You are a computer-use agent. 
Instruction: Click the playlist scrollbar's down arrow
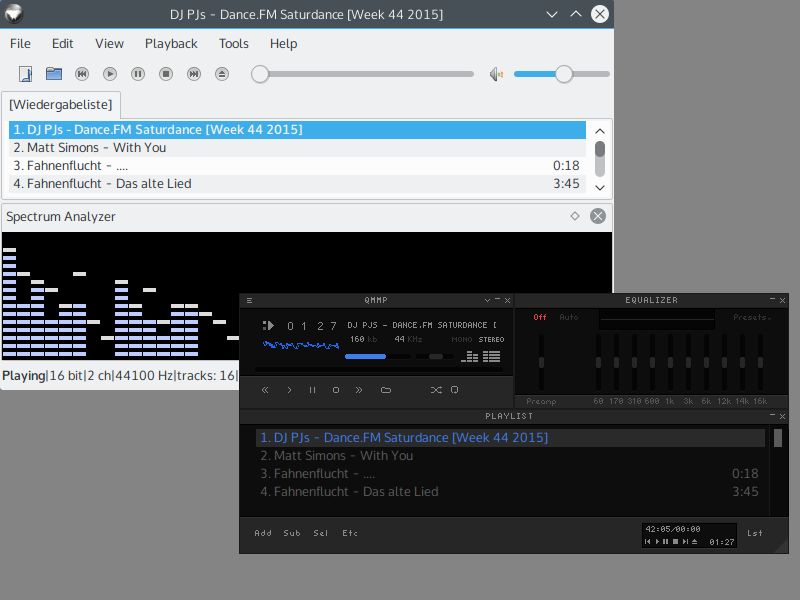(600, 187)
